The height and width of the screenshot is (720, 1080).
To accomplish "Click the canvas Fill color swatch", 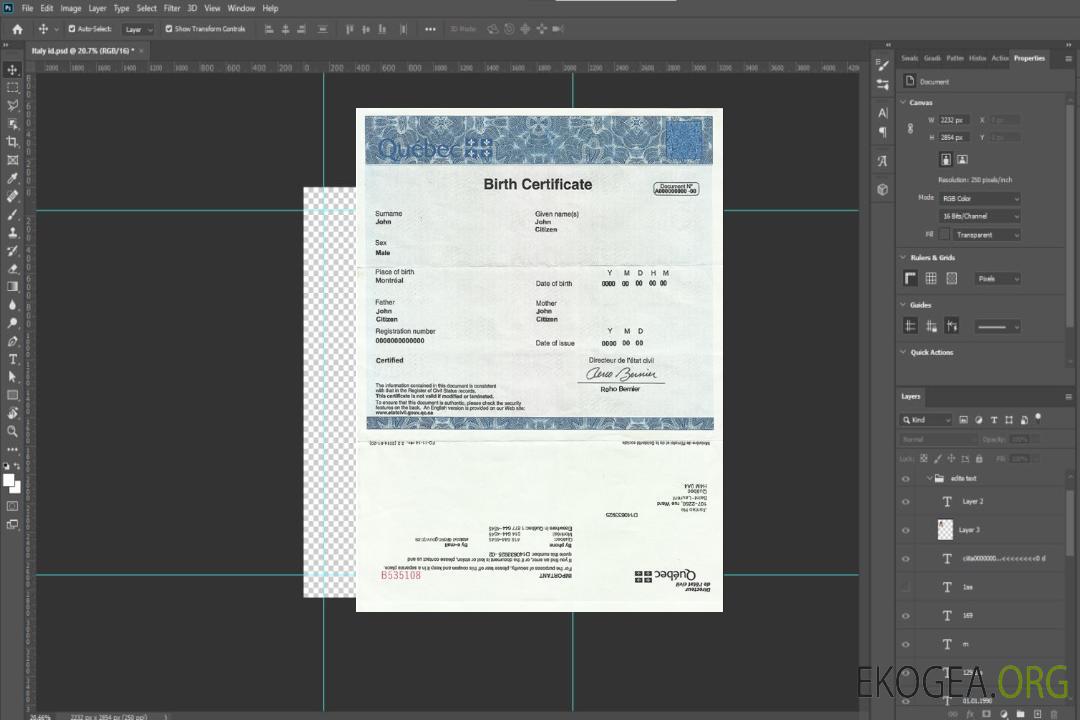I will point(944,235).
